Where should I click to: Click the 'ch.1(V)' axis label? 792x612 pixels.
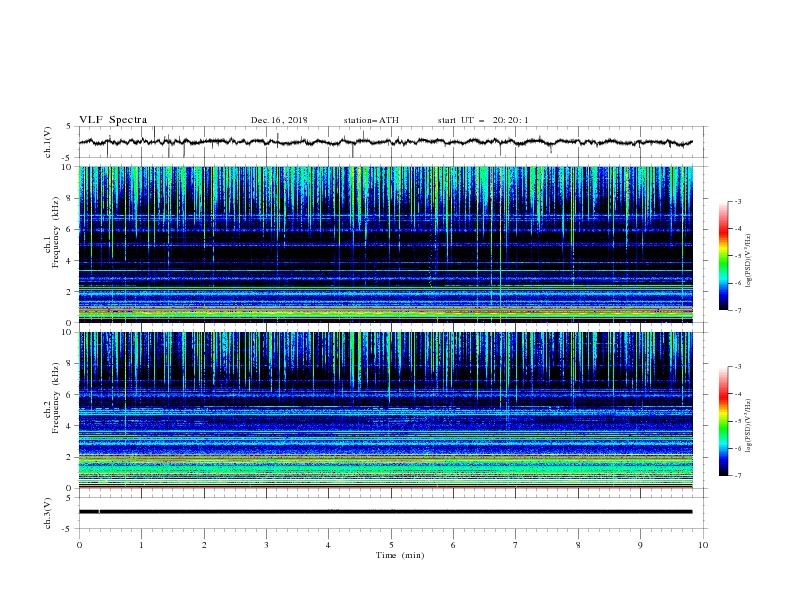(x=48, y=142)
